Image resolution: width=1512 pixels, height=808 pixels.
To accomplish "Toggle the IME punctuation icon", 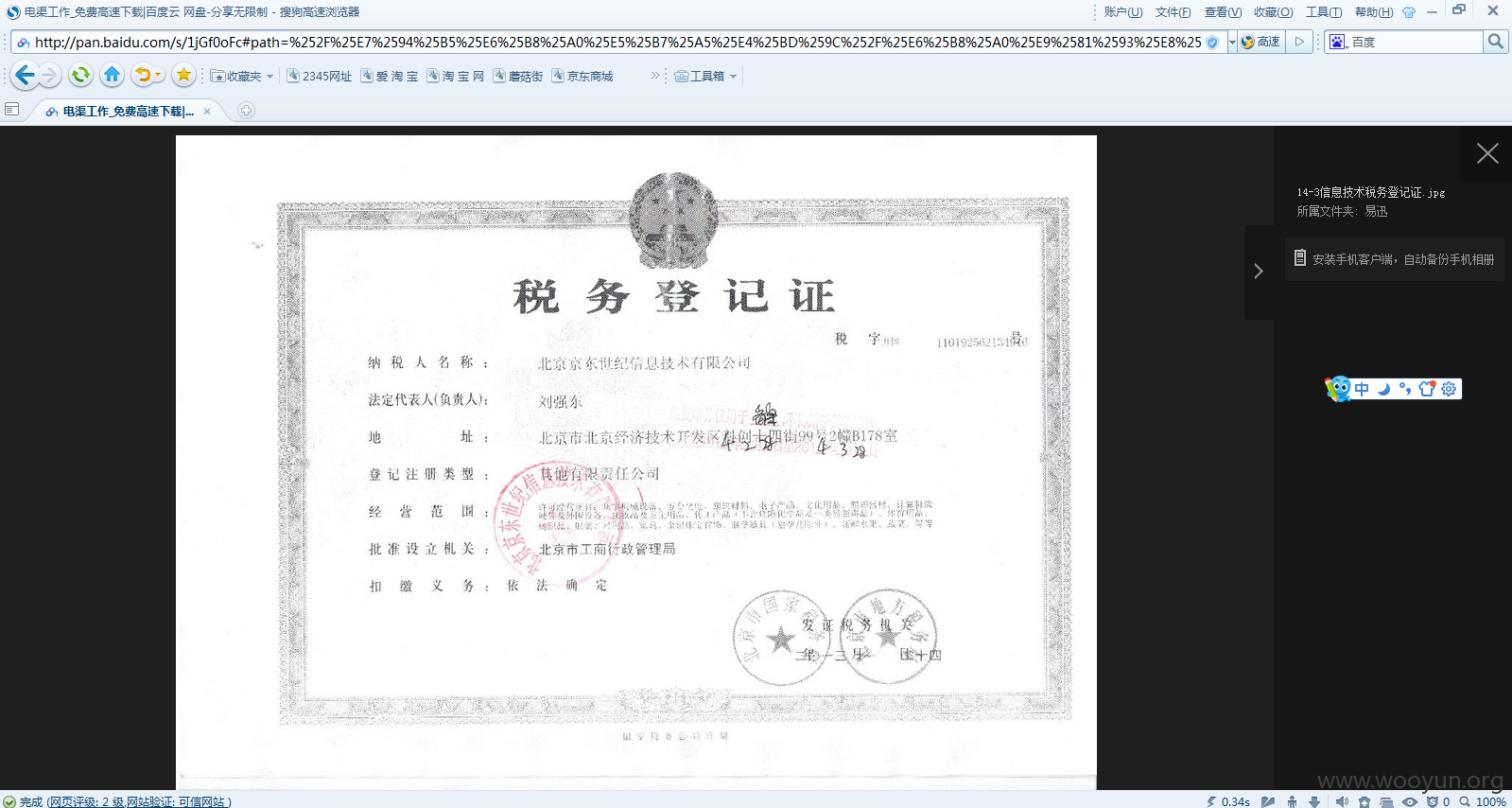I will coord(1405,389).
